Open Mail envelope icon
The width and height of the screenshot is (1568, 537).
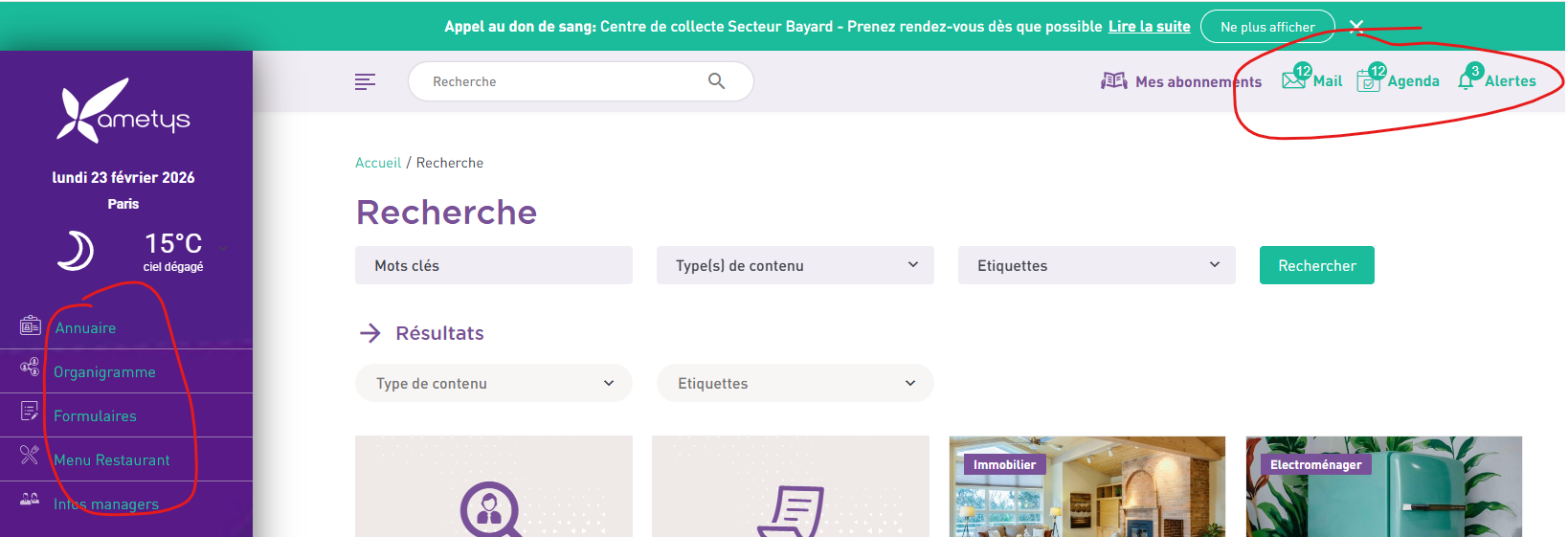tap(1293, 80)
